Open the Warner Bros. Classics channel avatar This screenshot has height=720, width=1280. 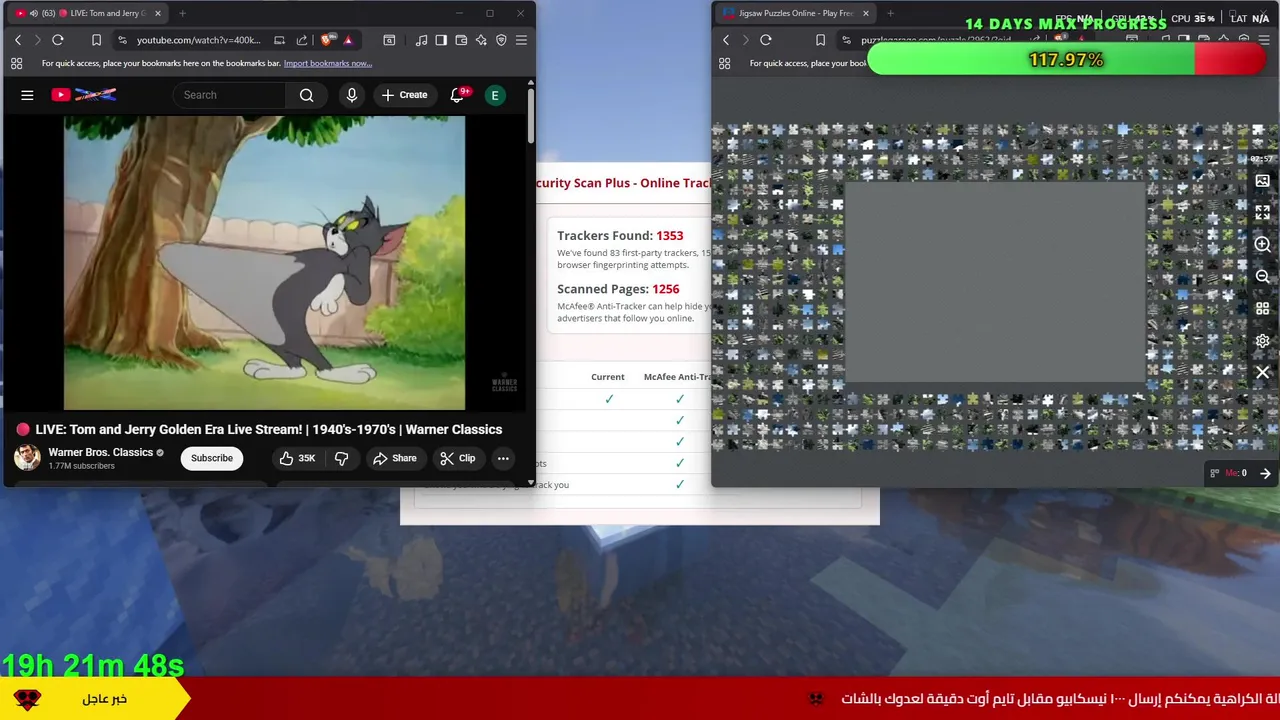pyautogui.click(x=27, y=458)
